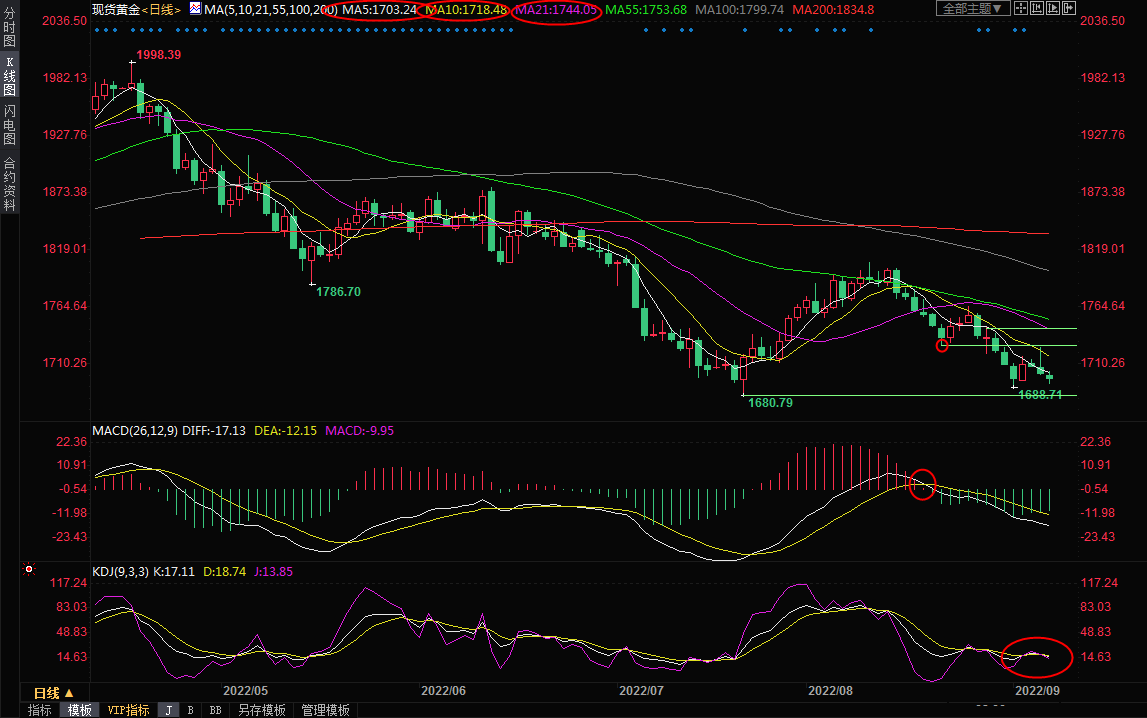The width and height of the screenshot is (1147, 718).
Task: Click the MACD(26,12,9) indicator label
Action: point(135,431)
